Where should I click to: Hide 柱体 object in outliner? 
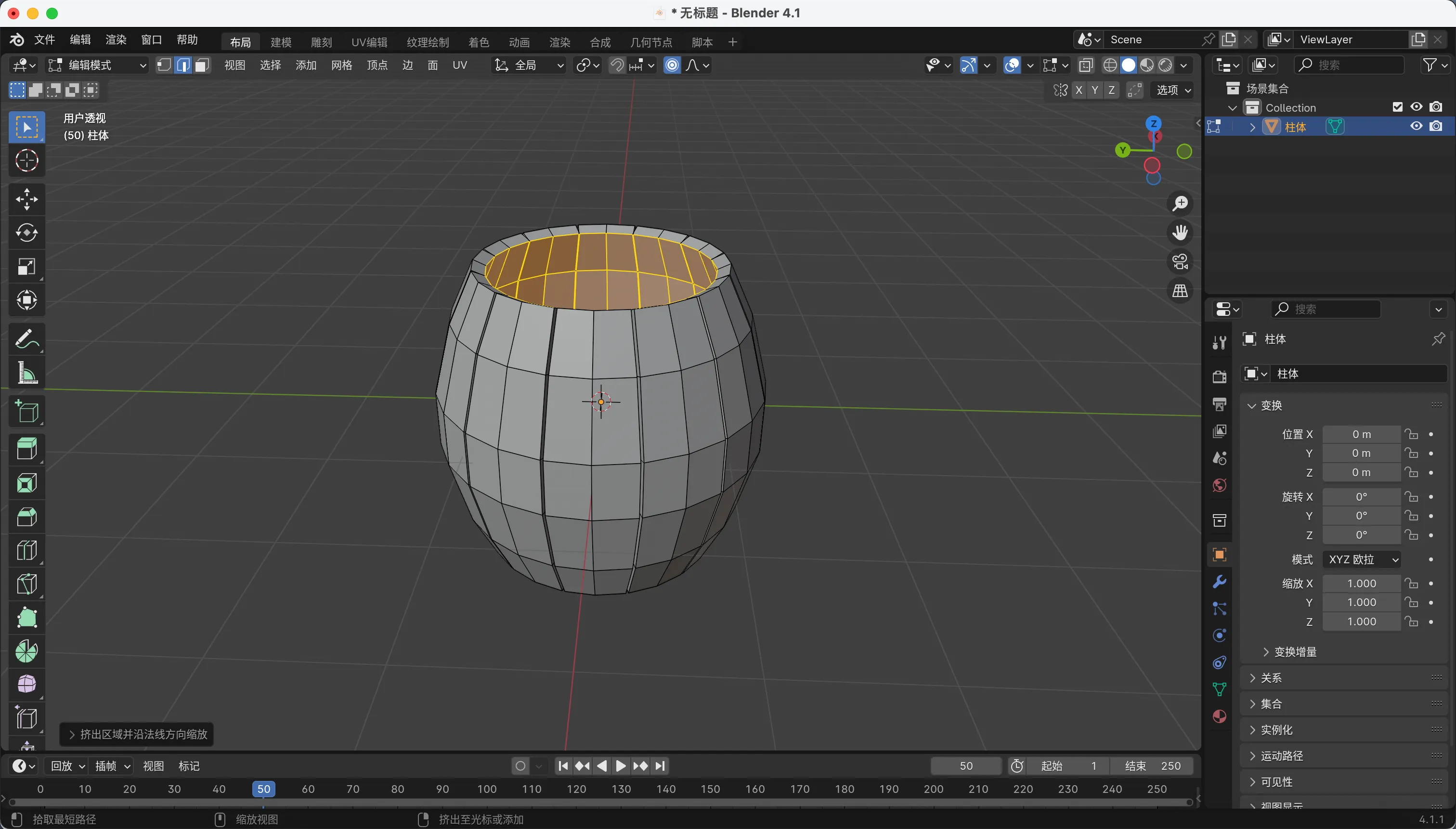pyautogui.click(x=1416, y=127)
